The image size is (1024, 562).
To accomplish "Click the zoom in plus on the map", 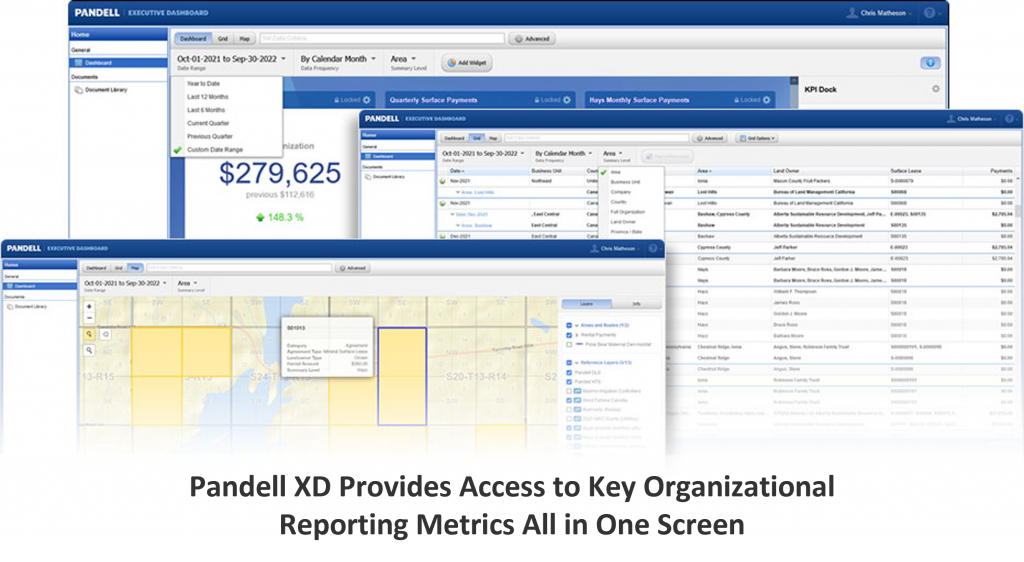I will [89, 306].
